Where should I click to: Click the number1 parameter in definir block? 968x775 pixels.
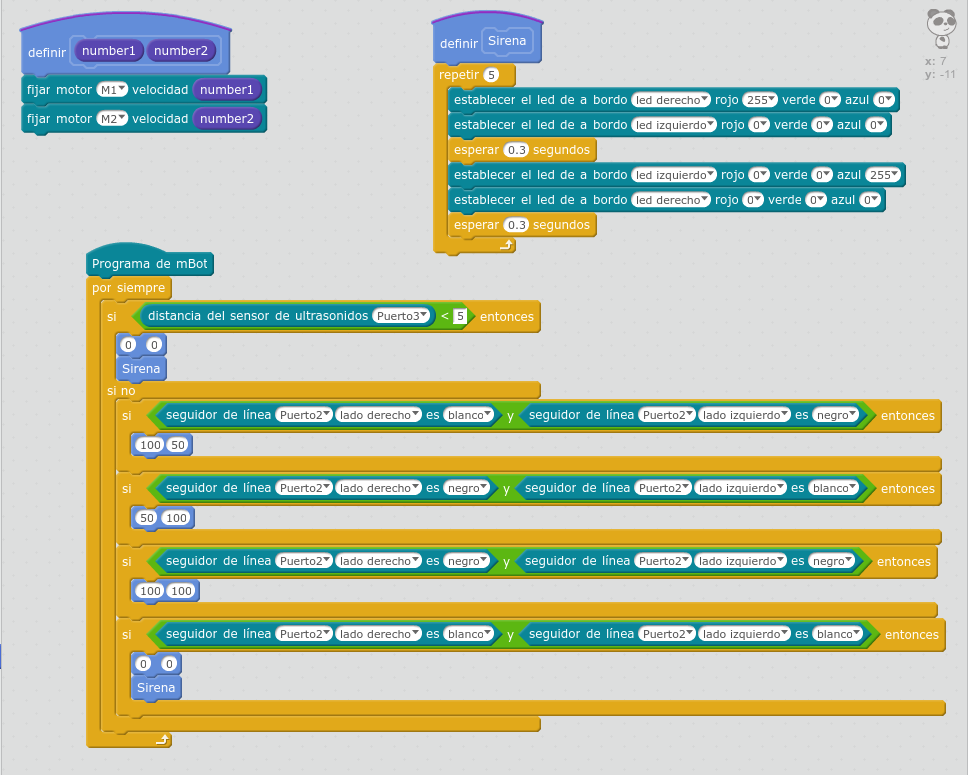point(108,51)
